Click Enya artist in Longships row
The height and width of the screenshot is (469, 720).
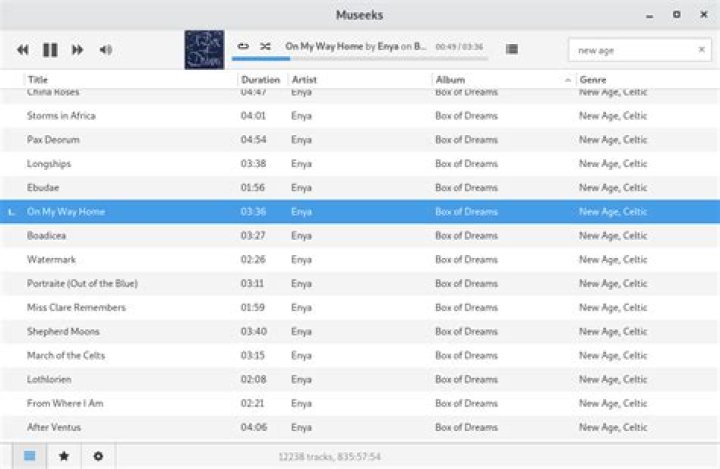pos(301,164)
